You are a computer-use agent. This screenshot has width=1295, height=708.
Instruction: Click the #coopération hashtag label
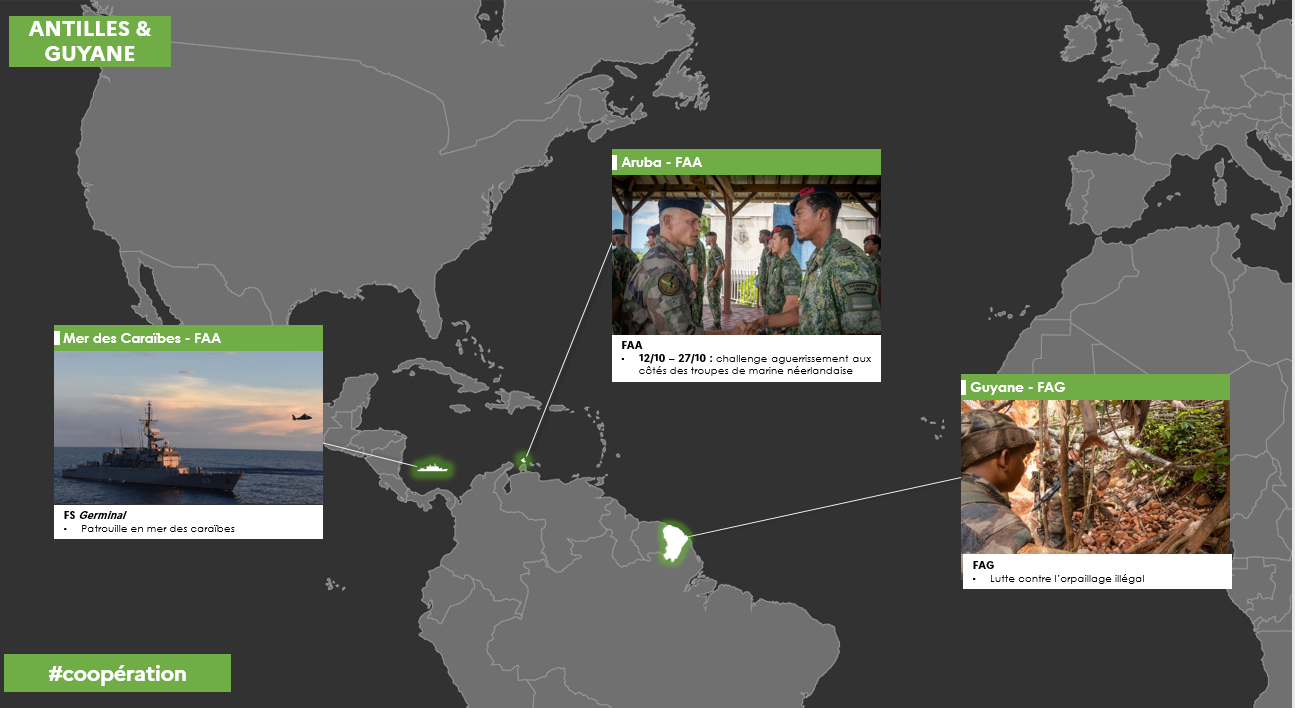(x=117, y=673)
